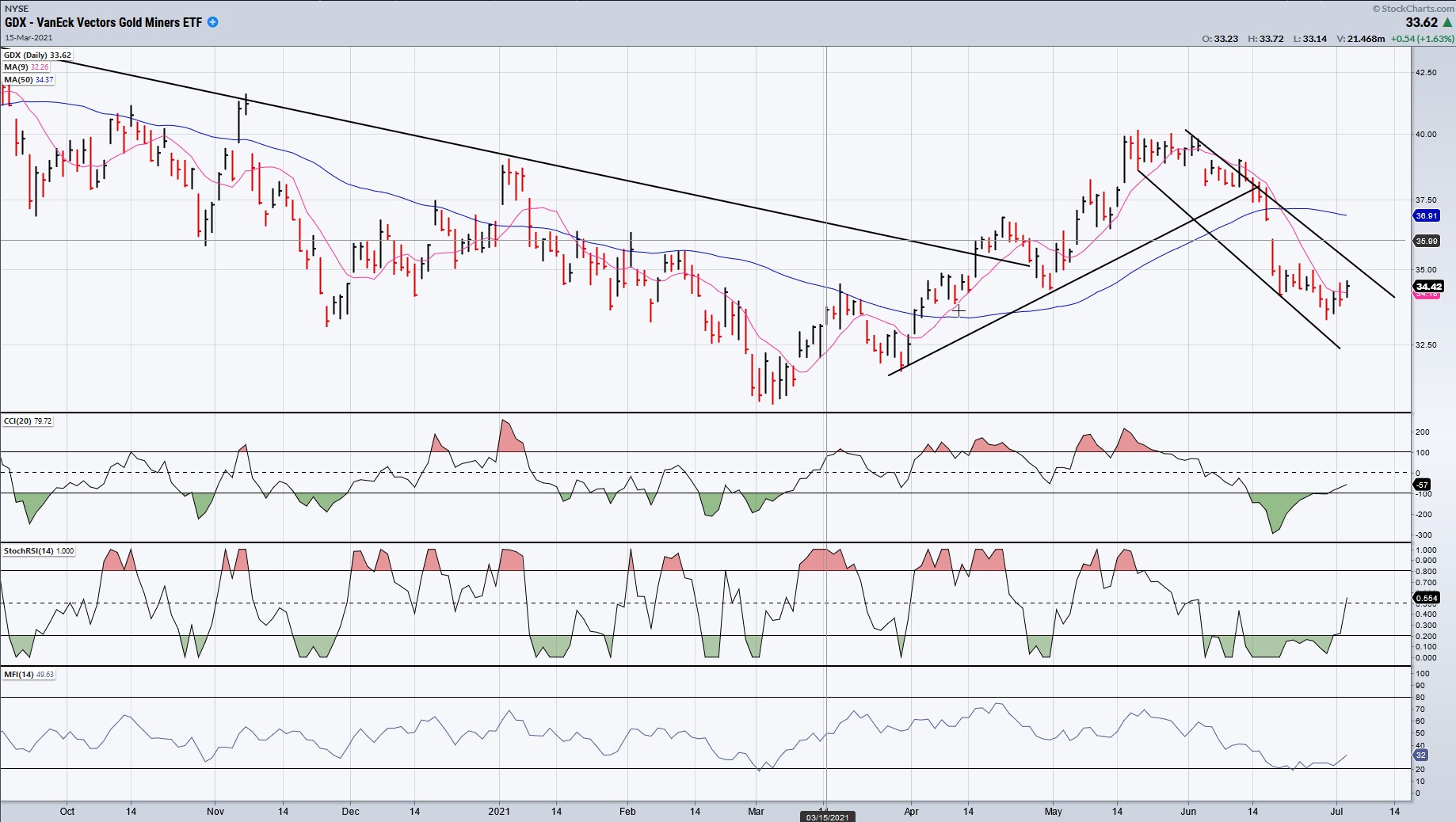Click the 15-Mar-2021 date under the title
Viewport: 1456px width, 822px height.
[x=29, y=37]
